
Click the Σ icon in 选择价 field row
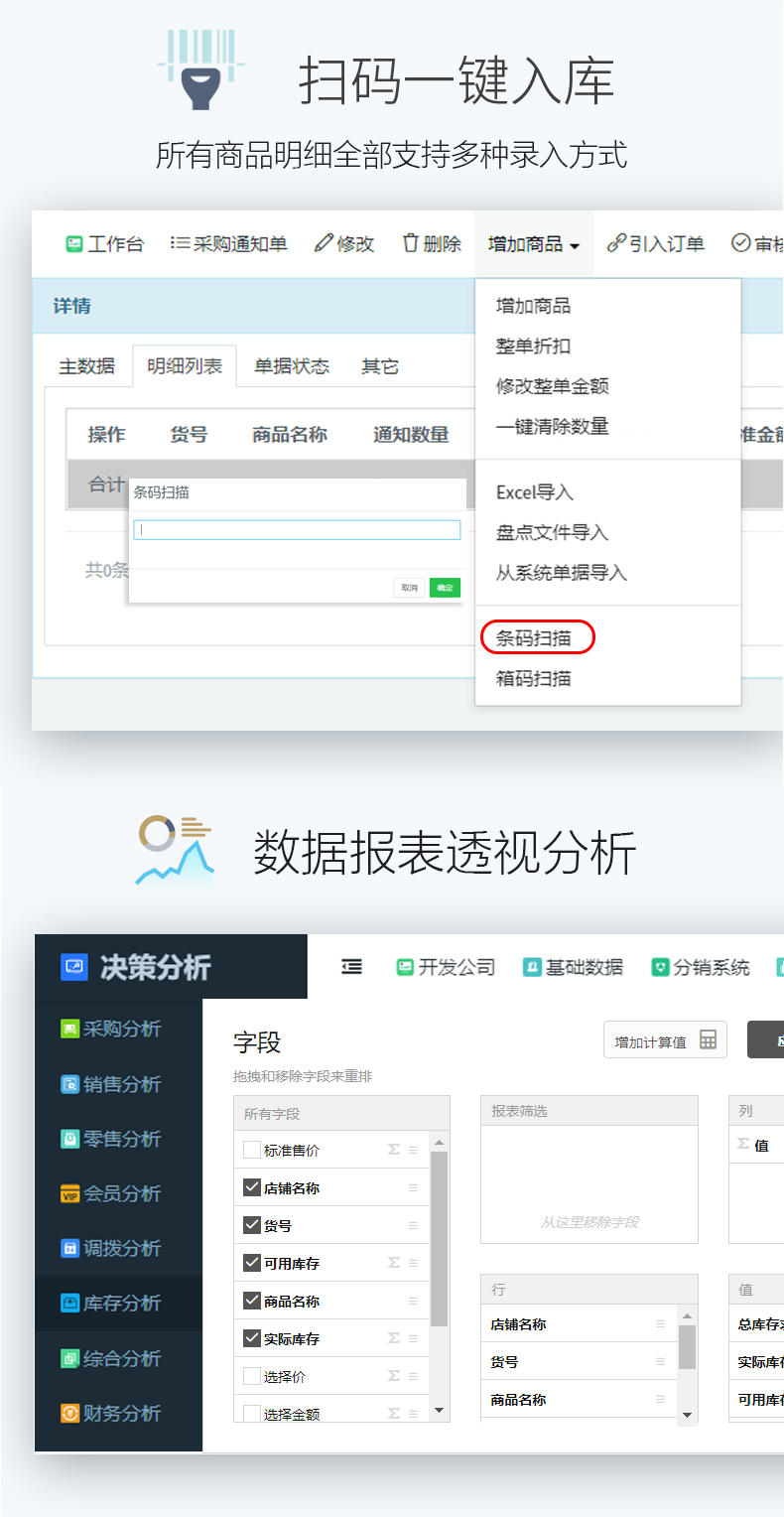click(393, 1376)
